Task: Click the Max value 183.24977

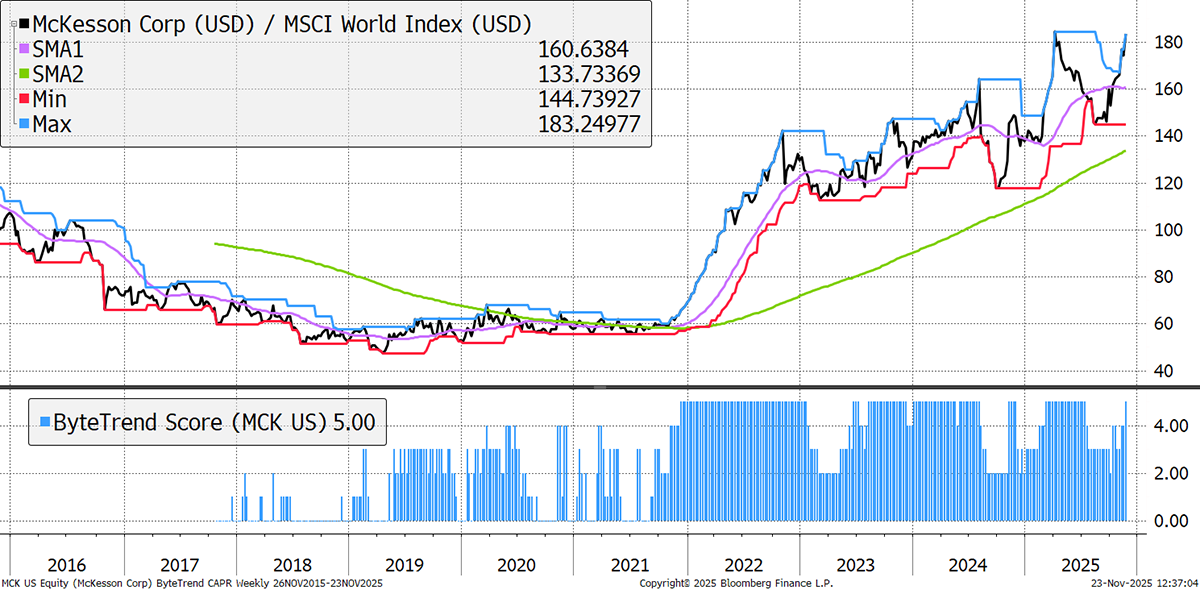Action: [x=587, y=123]
